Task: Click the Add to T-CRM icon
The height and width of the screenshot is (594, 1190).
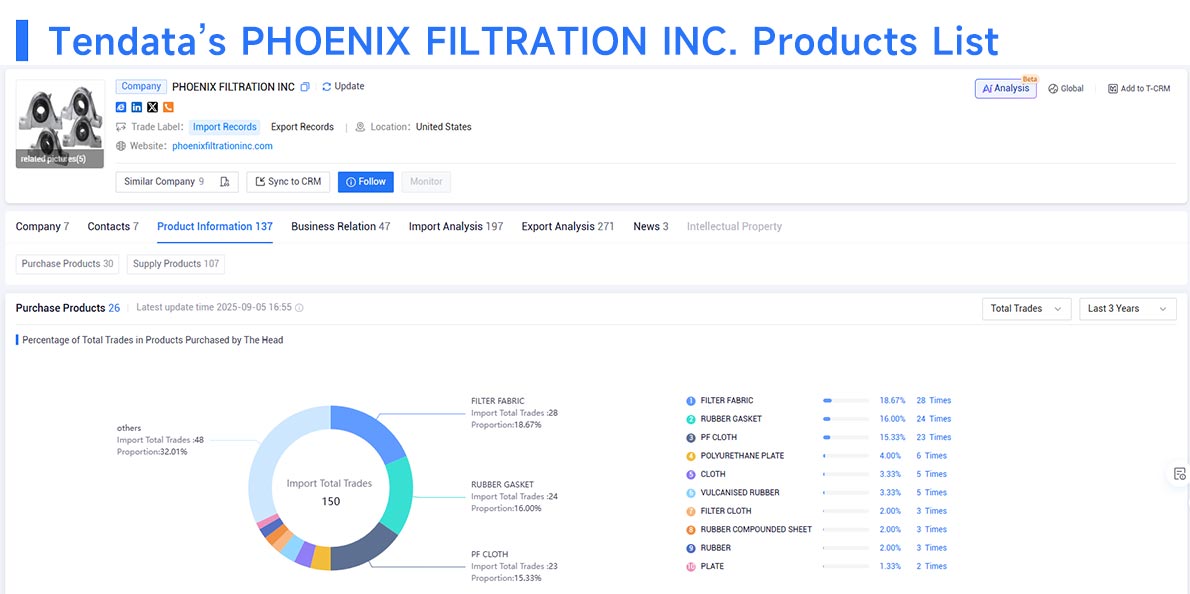Action: 1113,89
